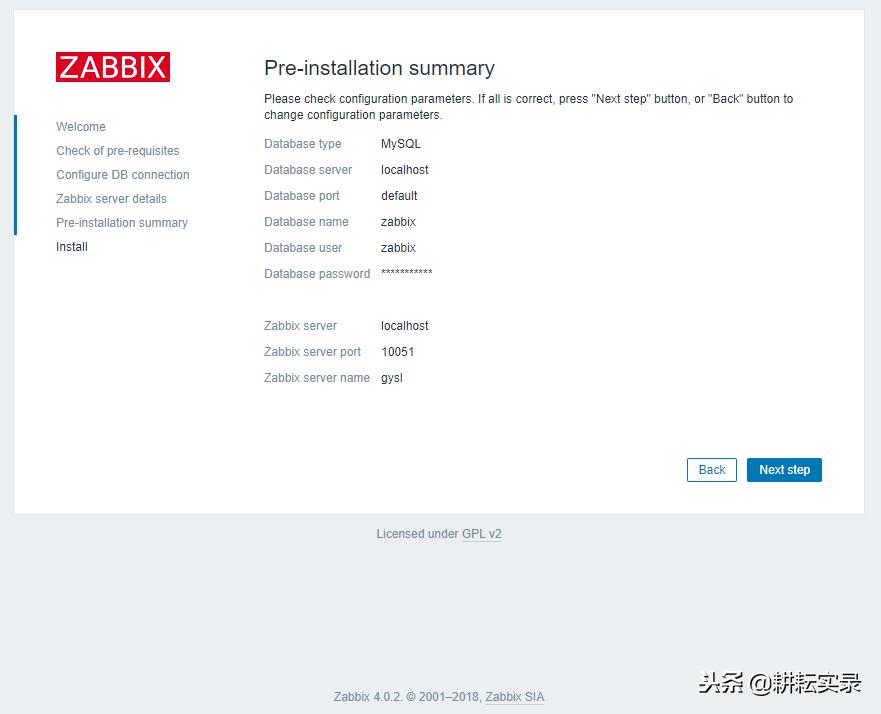Viewport: 881px width, 714px height.
Task: Click the ZABBIX logo
Action: [112, 67]
